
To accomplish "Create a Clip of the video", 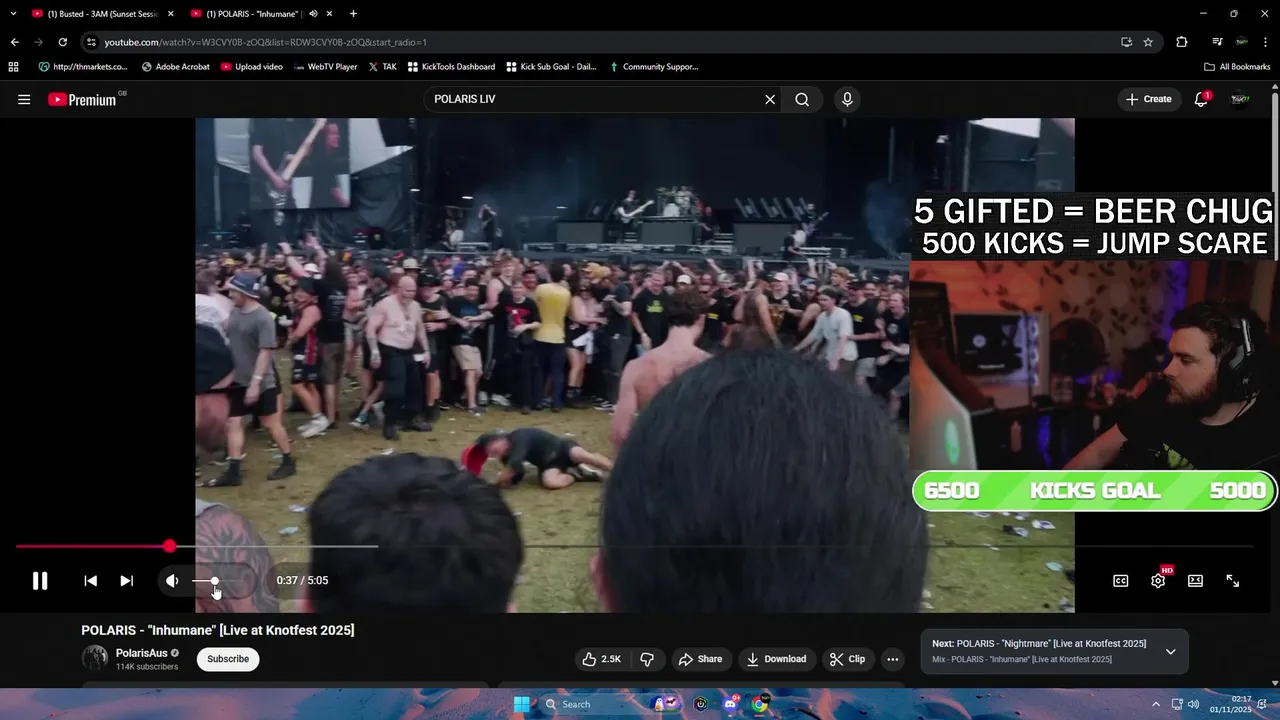I will 847,659.
